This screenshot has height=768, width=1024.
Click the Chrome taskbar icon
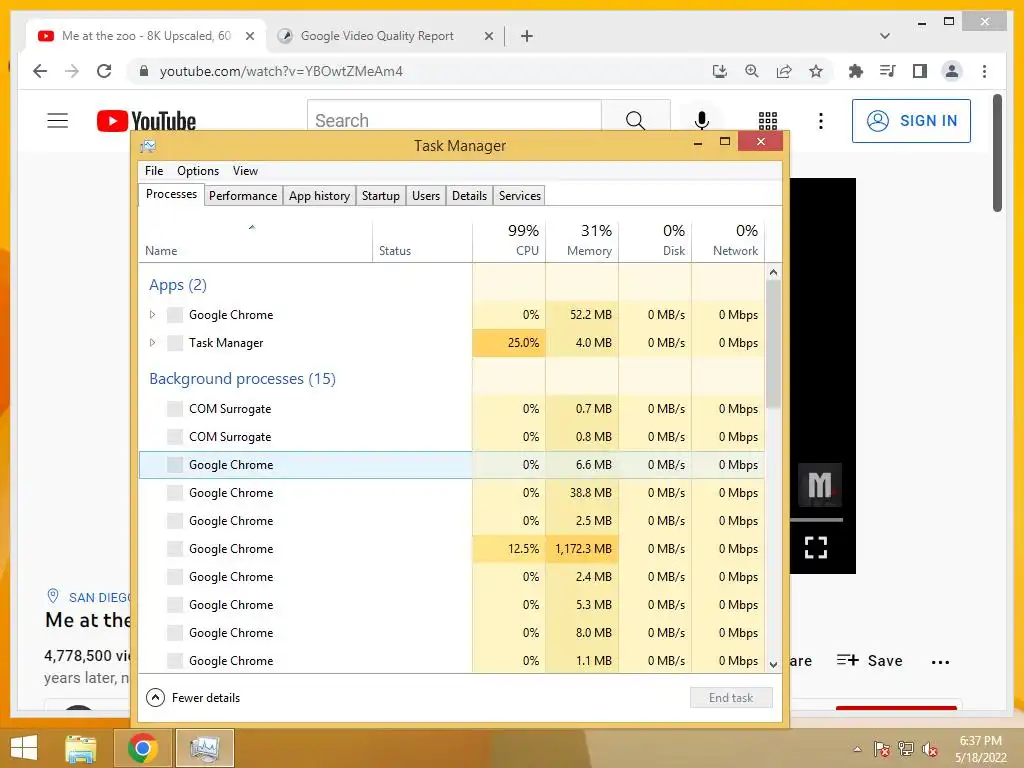tap(143, 748)
